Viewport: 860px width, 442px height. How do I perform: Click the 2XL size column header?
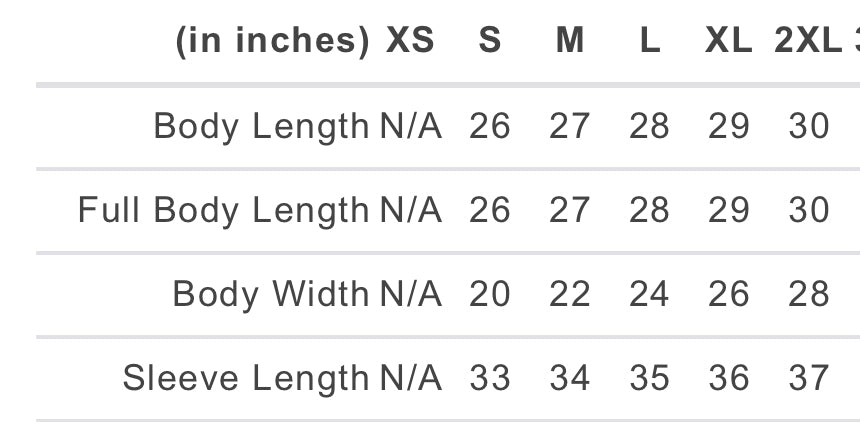pyautogui.click(x=808, y=41)
